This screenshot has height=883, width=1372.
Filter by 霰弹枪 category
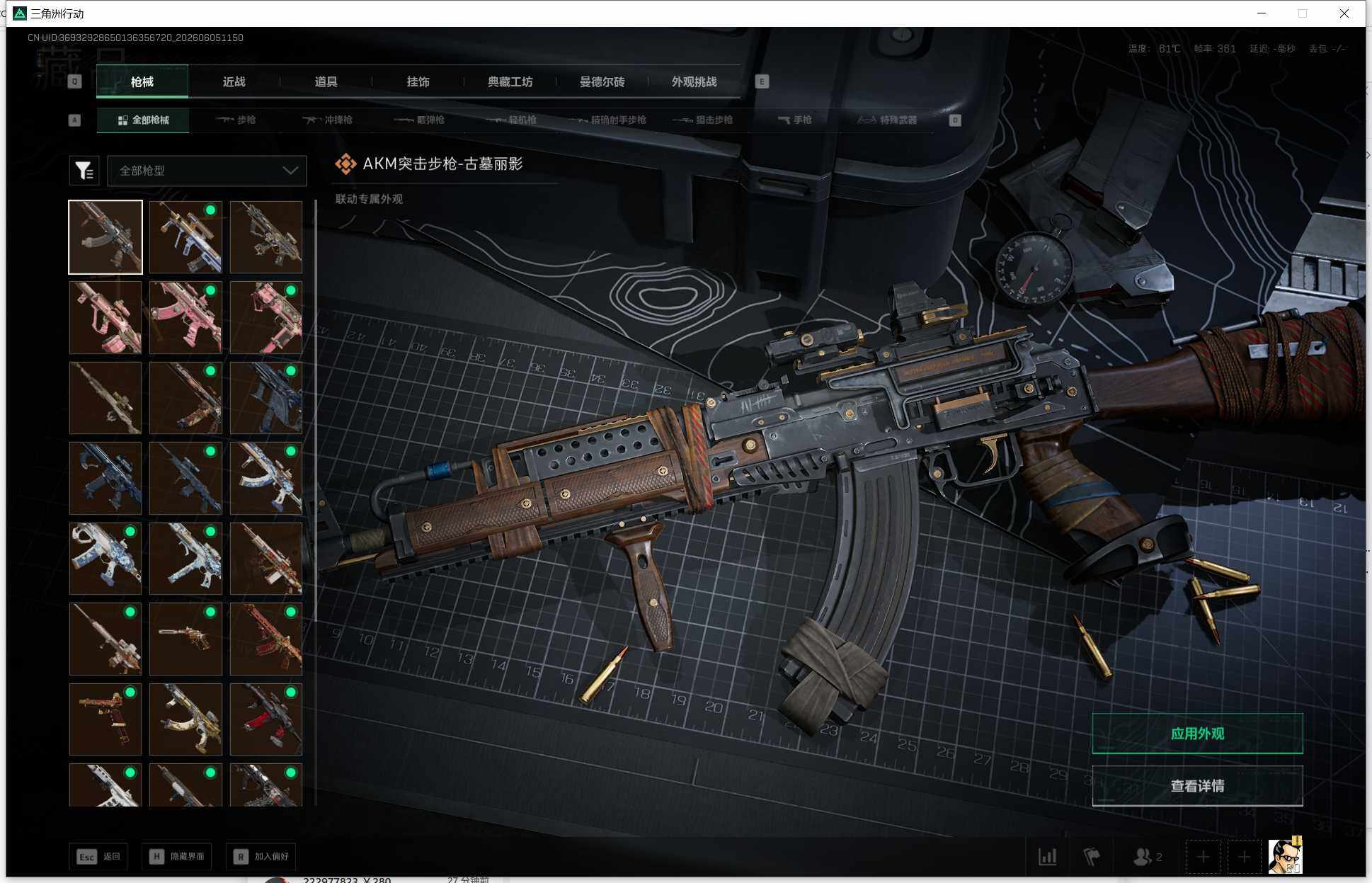pos(419,120)
